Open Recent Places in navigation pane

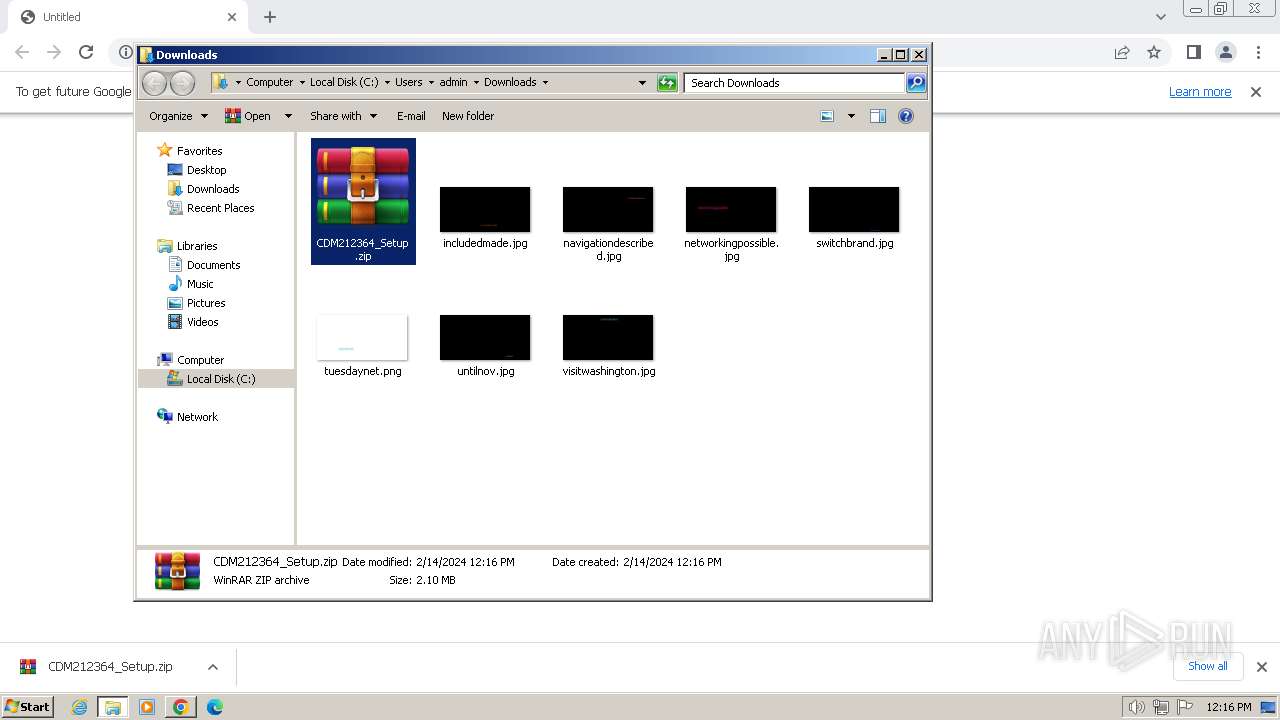[x=220, y=208]
